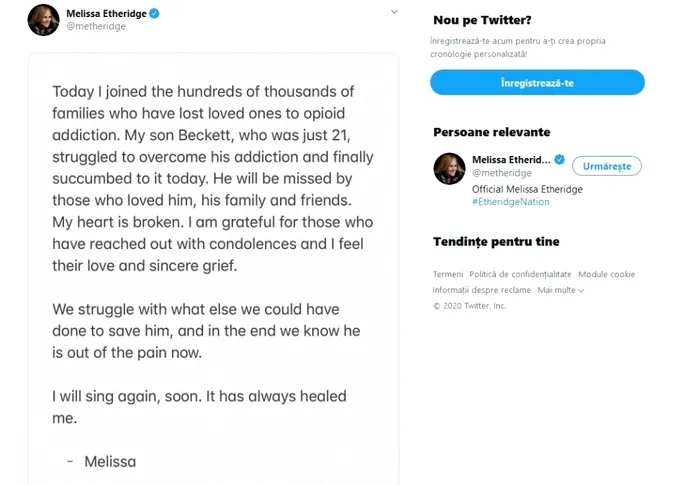Click the Tendințe pentru tine heading

pos(496,242)
